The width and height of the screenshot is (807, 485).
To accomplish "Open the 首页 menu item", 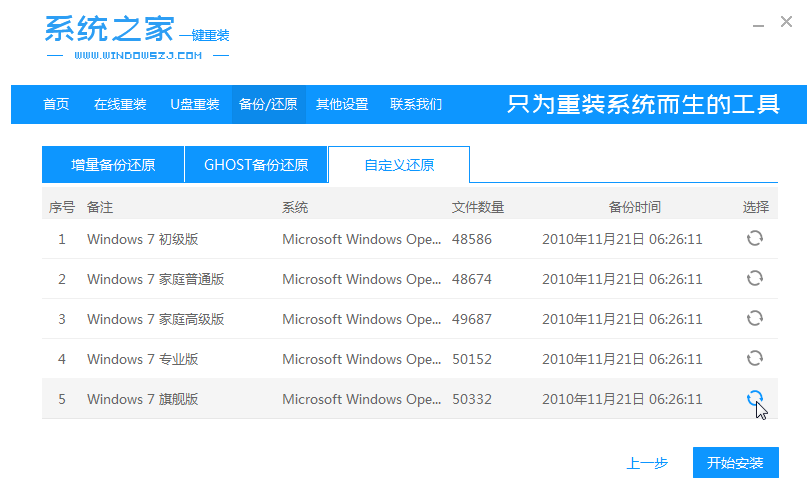I will click(x=57, y=104).
